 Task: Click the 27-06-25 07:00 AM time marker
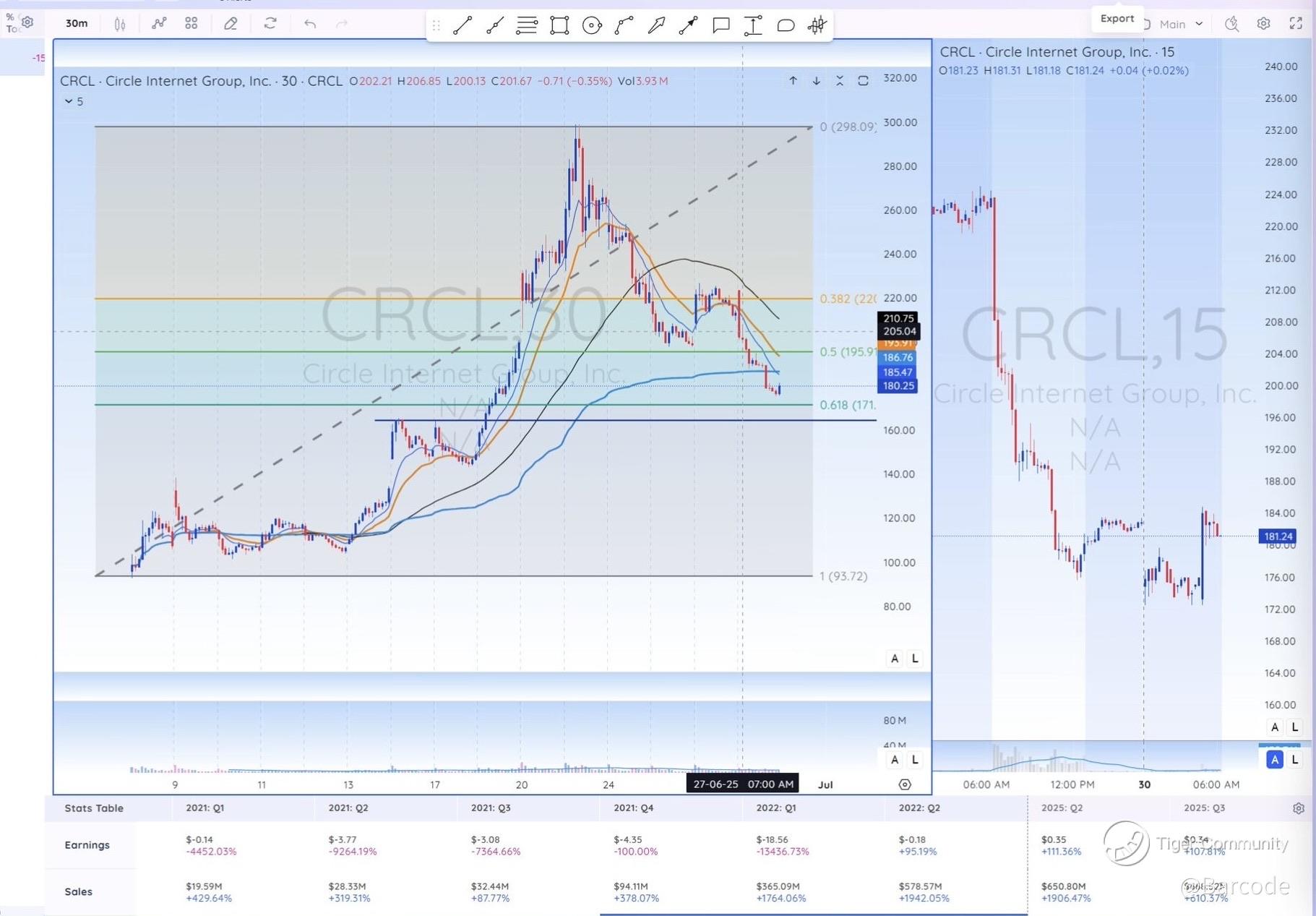click(x=743, y=784)
